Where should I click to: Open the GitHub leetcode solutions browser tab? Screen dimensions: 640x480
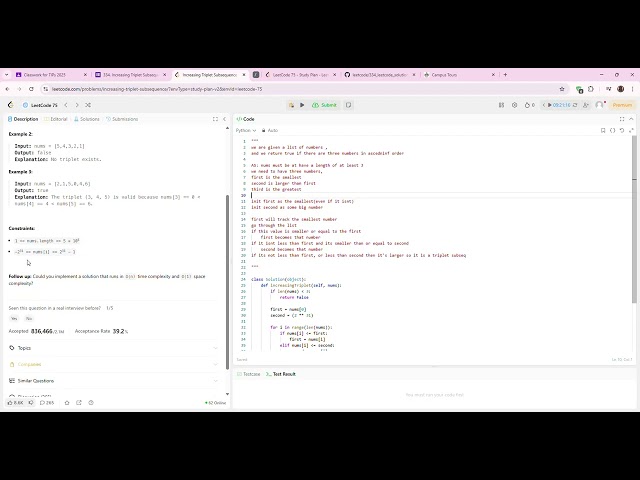click(x=380, y=75)
